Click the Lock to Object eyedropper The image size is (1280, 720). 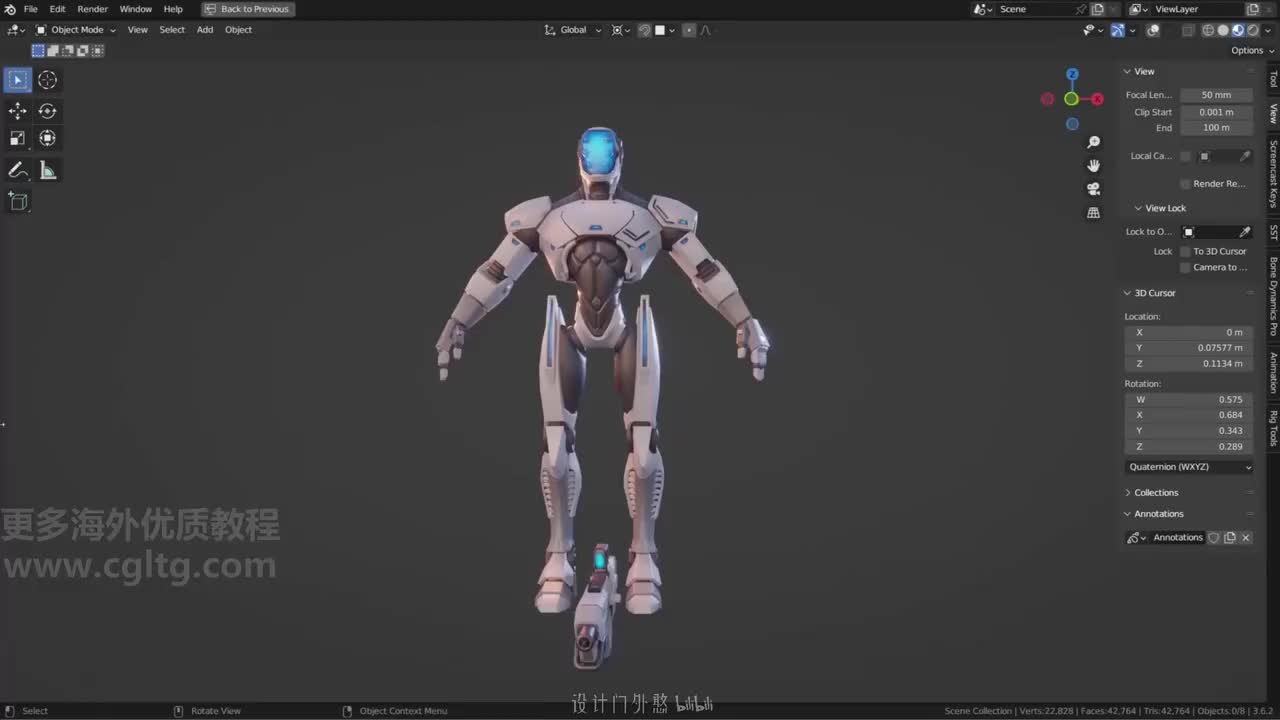[1245, 232]
